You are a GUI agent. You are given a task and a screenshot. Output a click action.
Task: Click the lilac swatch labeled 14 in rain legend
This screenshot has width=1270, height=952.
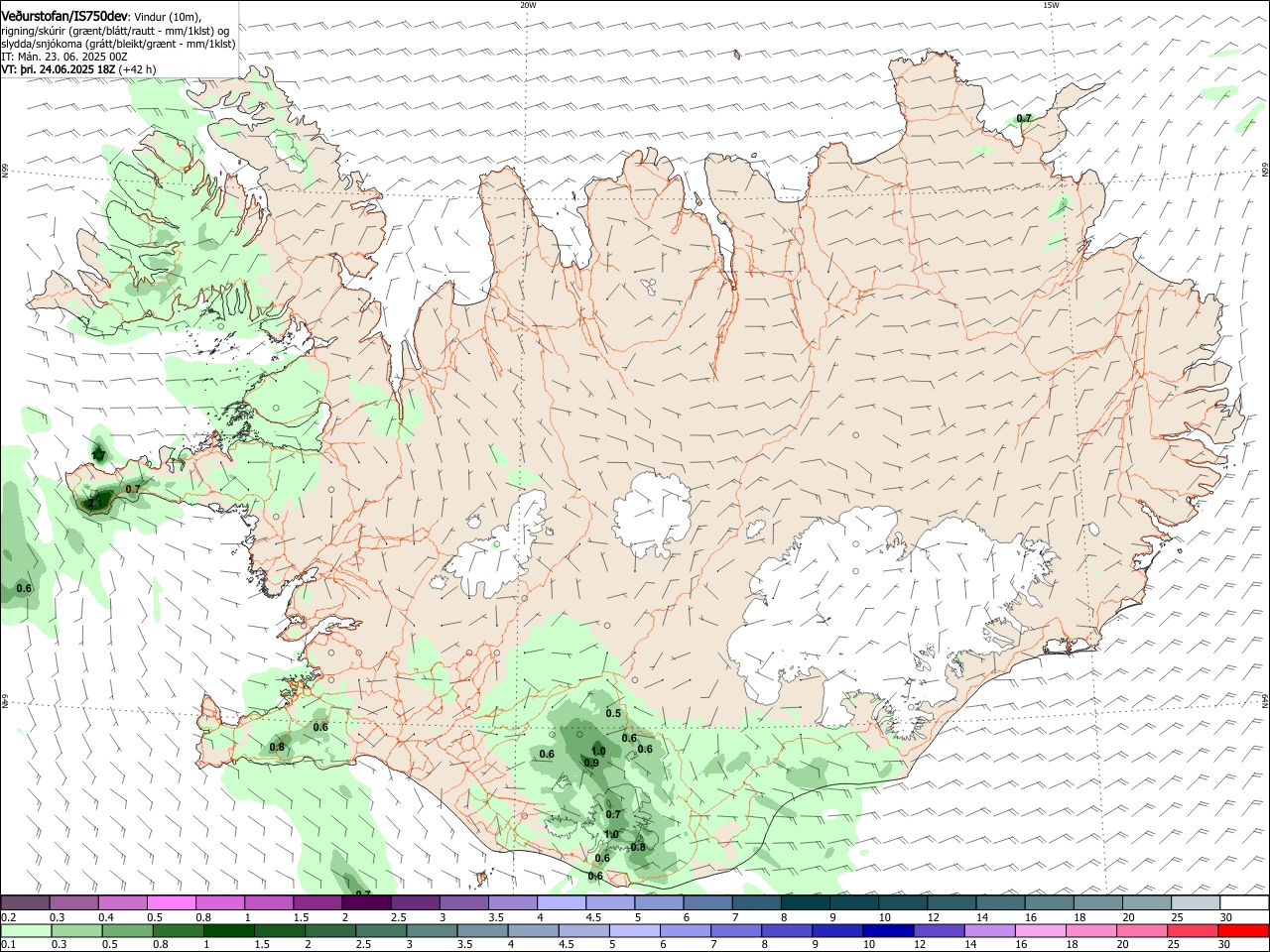coord(990,931)
